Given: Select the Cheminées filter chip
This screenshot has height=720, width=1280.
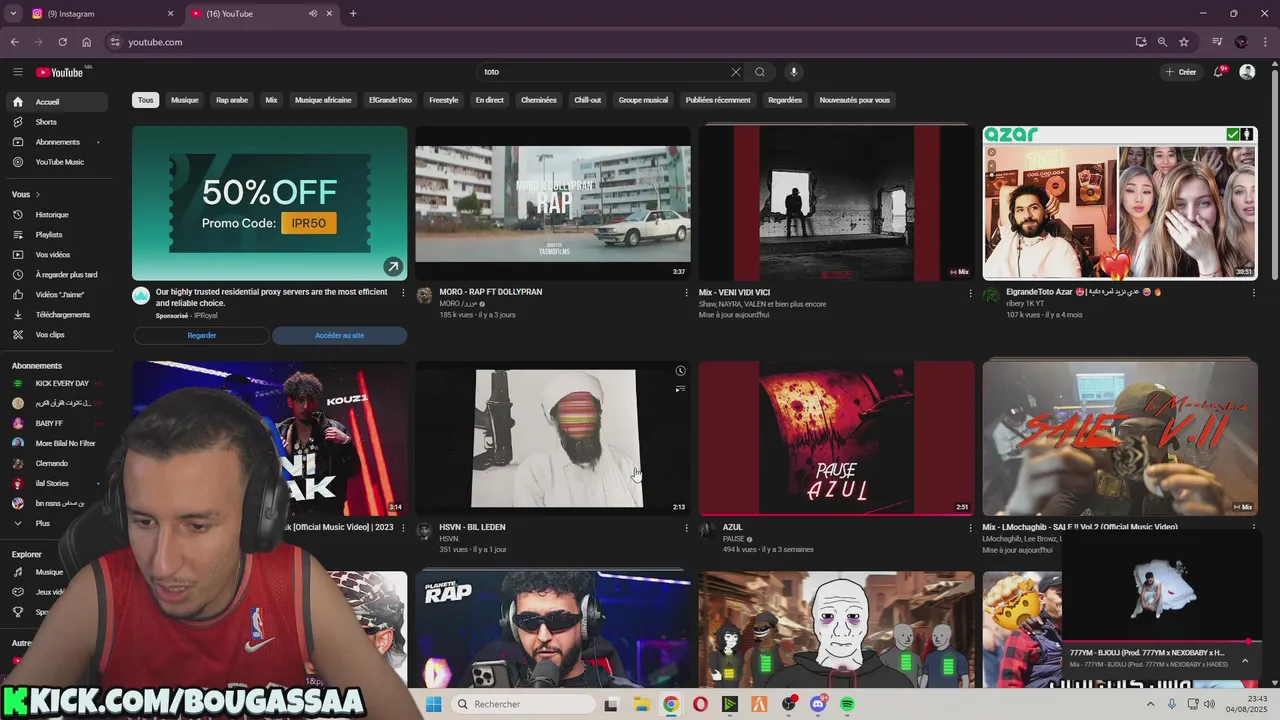Looking at the screenshot, I should (539, 100).
